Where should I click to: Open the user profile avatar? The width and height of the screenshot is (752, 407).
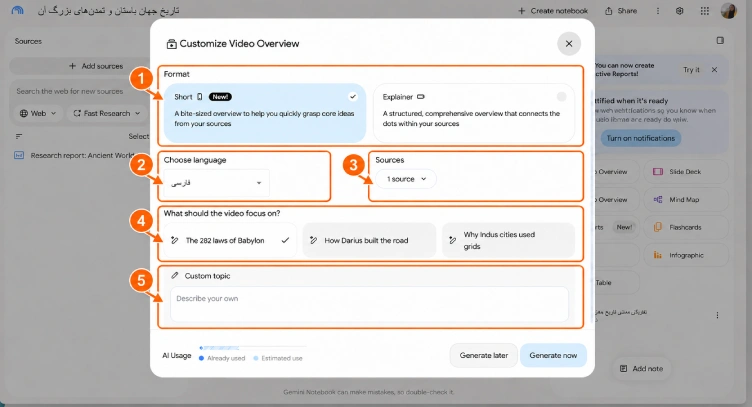[x=728, y=11]
